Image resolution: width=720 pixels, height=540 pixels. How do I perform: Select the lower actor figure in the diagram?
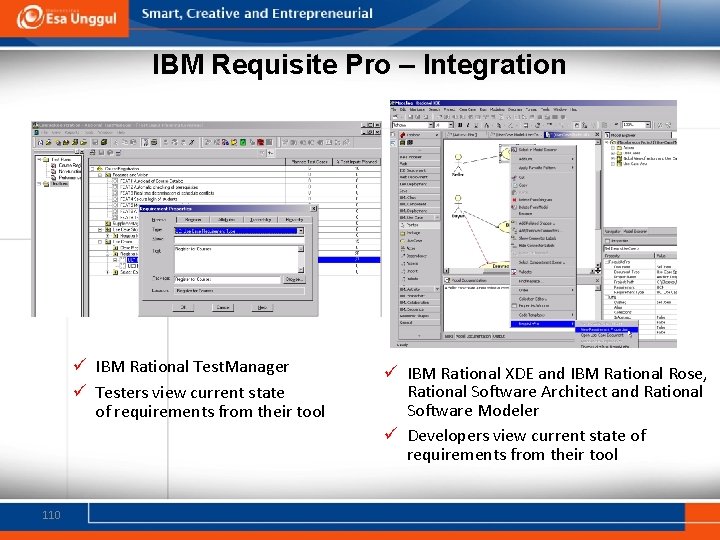pos(458,205)
